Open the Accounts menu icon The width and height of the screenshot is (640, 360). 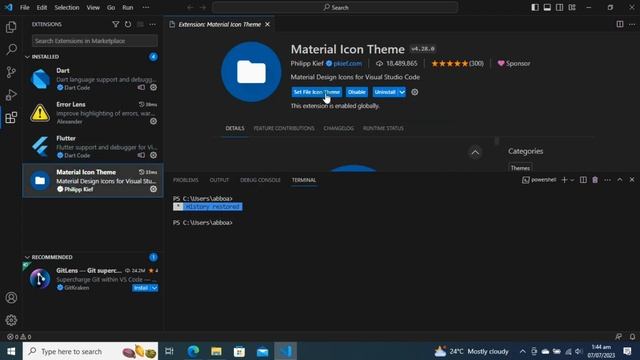11,298
